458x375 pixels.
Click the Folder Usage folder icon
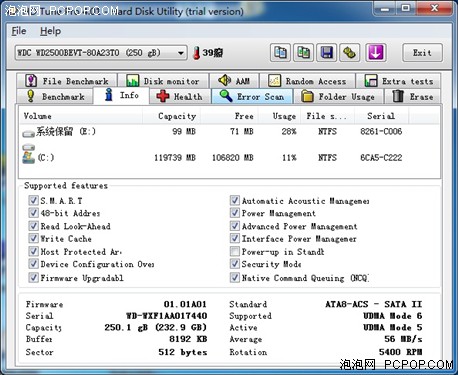tap(307, 96)
